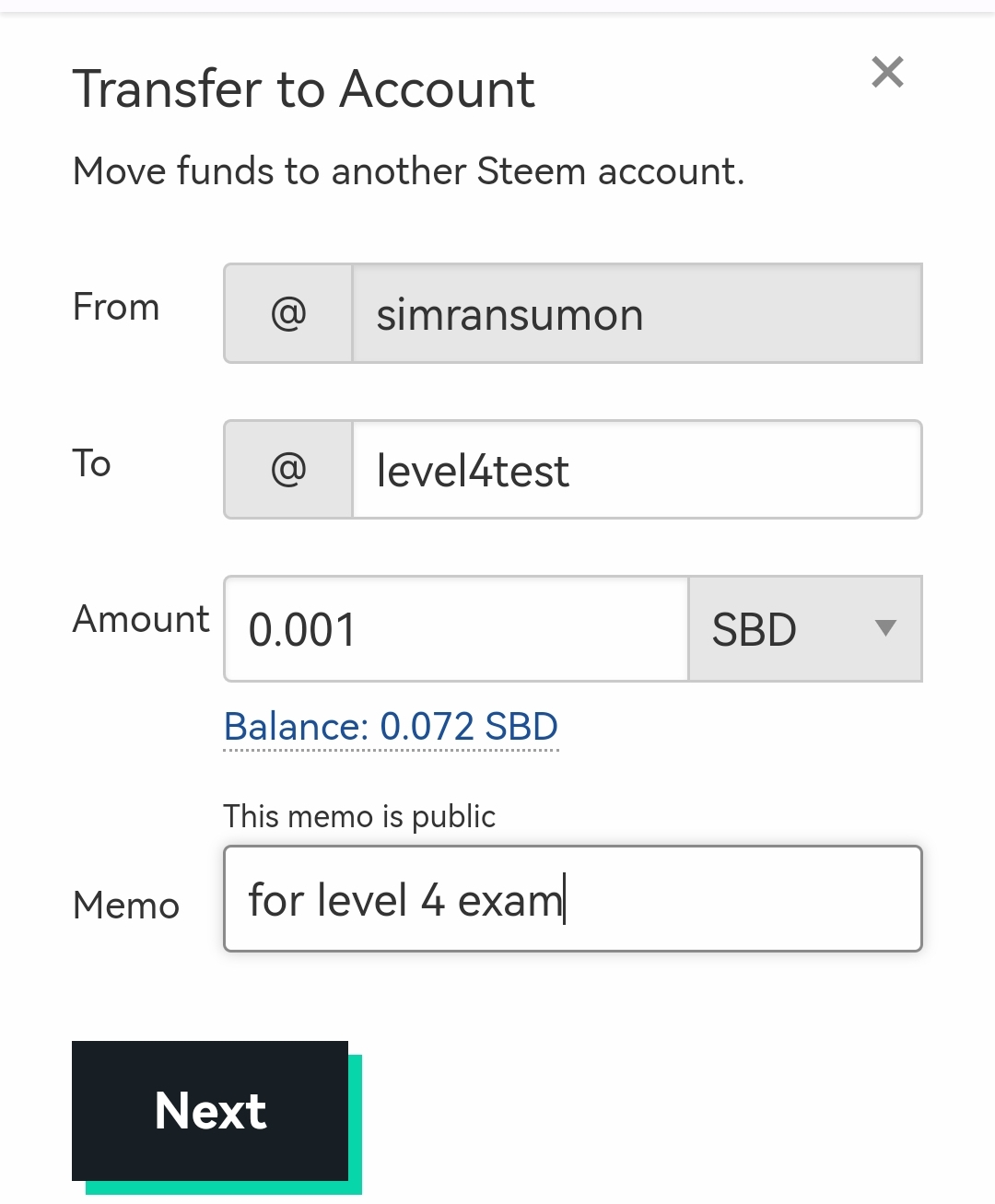Click the Amount label
Viewport: 995px width, 1204px height.
(x=141, y=619)
